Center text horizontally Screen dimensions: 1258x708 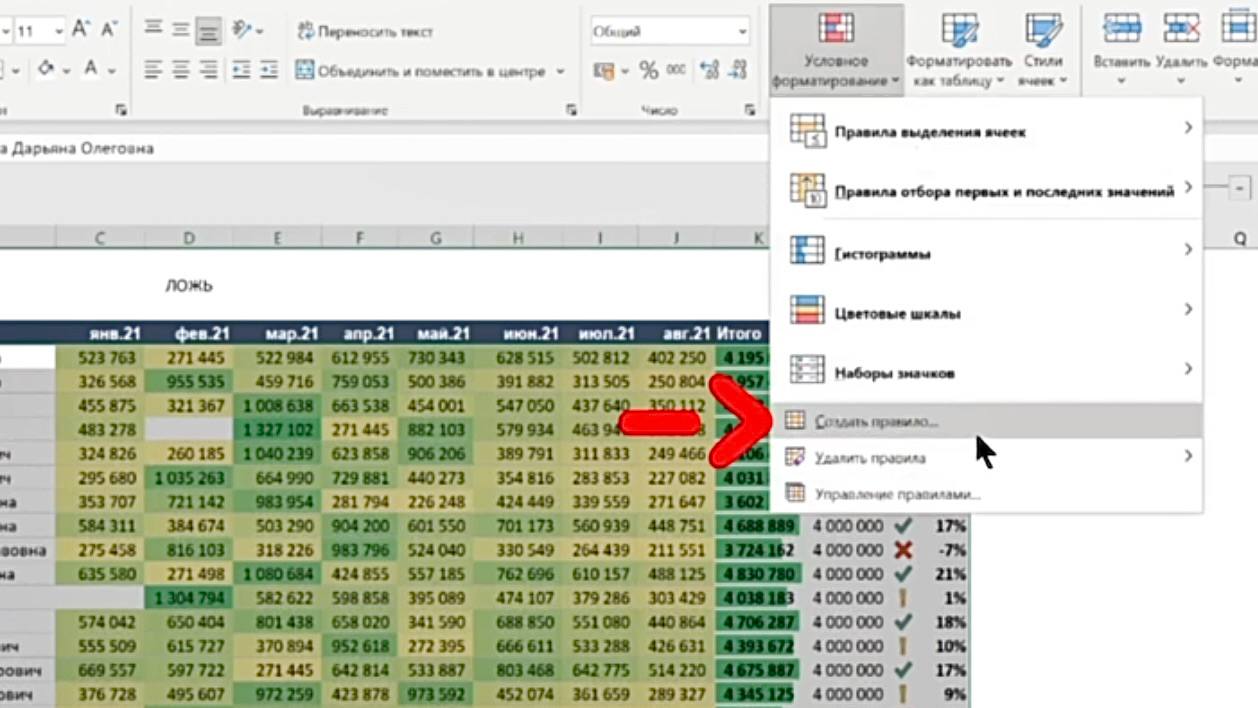pyautogui.click(x=181, y=70)
